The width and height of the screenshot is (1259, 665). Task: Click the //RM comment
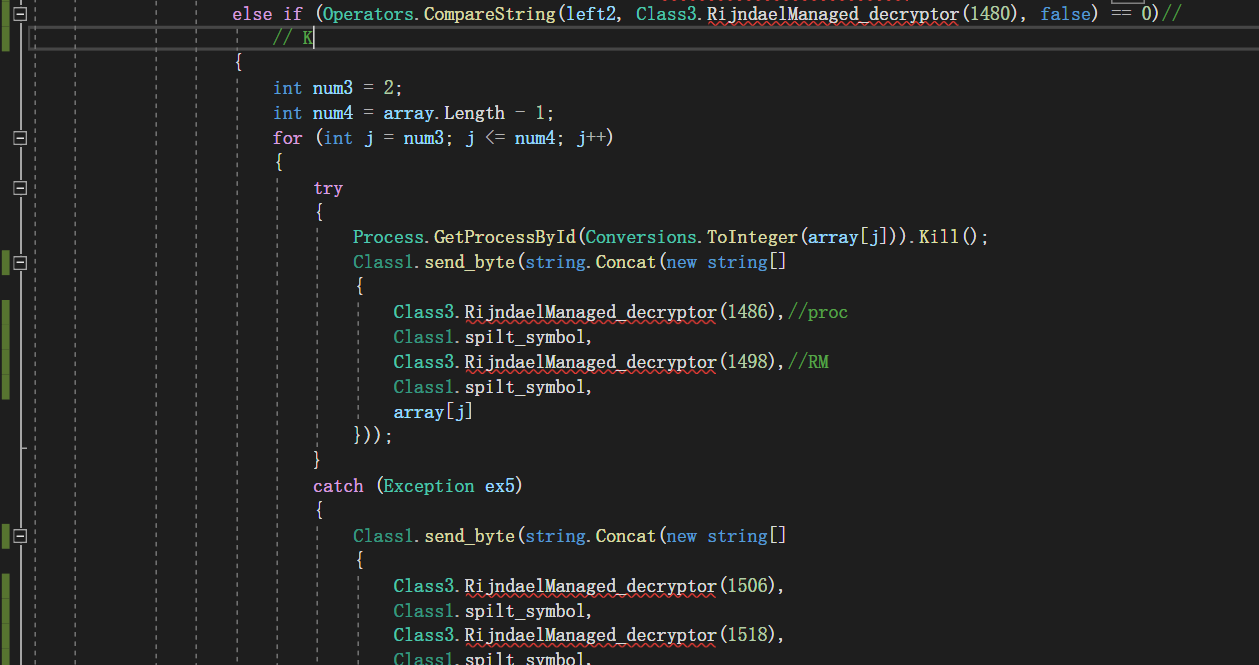(x=808, y=362)
